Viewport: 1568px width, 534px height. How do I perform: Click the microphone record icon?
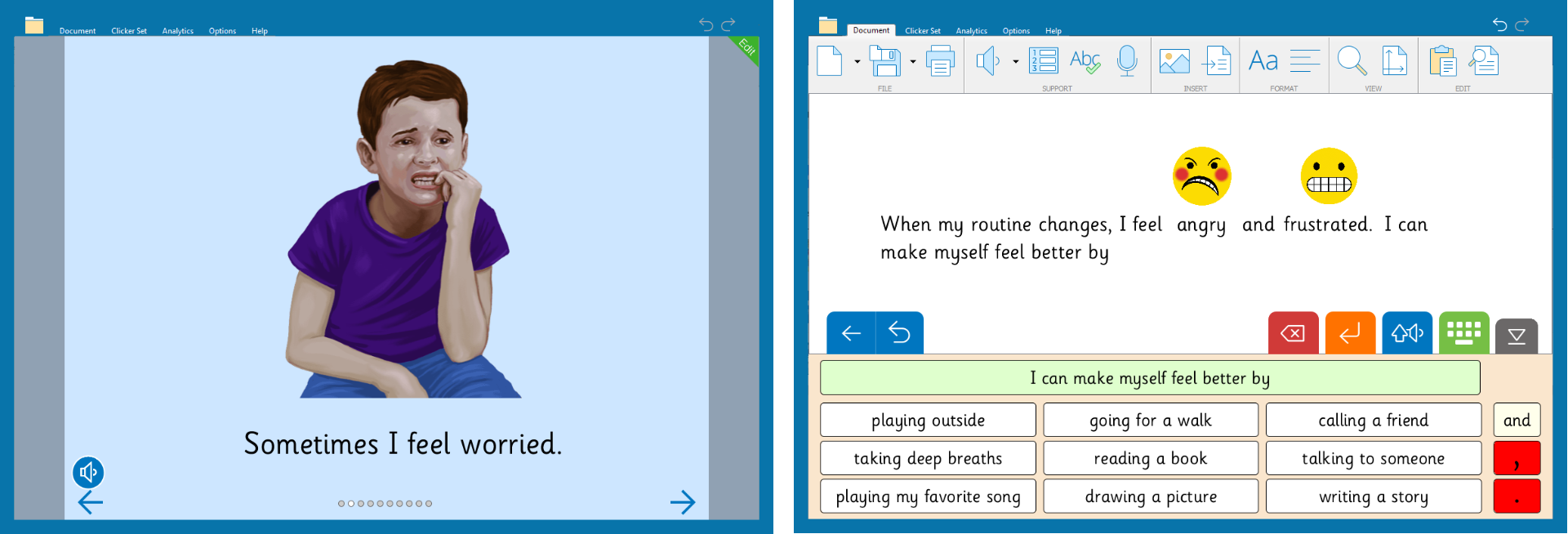tap(1127, 61)
